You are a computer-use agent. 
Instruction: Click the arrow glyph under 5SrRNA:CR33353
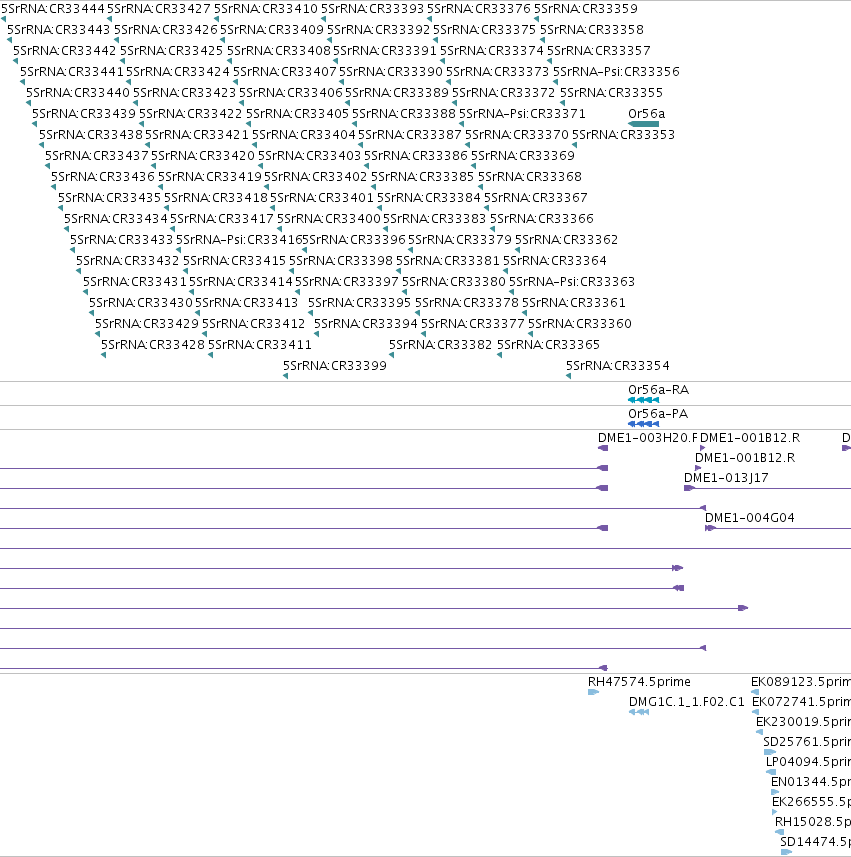click(574, 145)
